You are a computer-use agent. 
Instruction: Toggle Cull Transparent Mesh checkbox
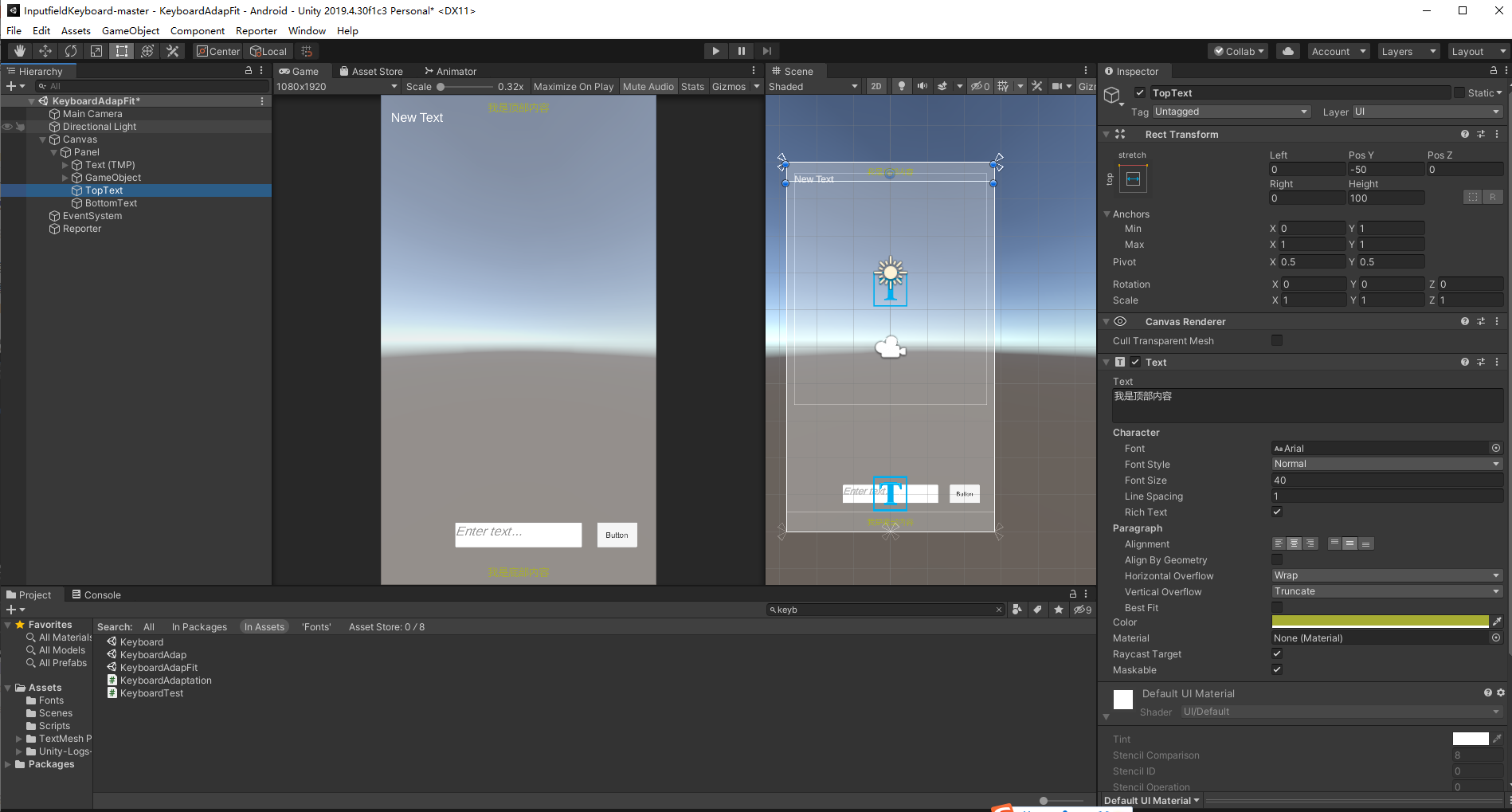pos(1277,340)
